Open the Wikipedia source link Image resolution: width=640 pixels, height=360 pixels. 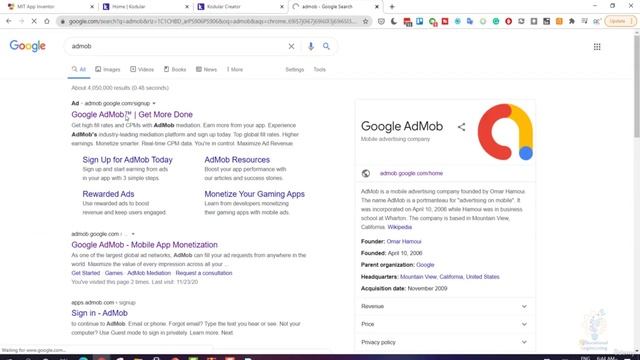coord(400,227)
